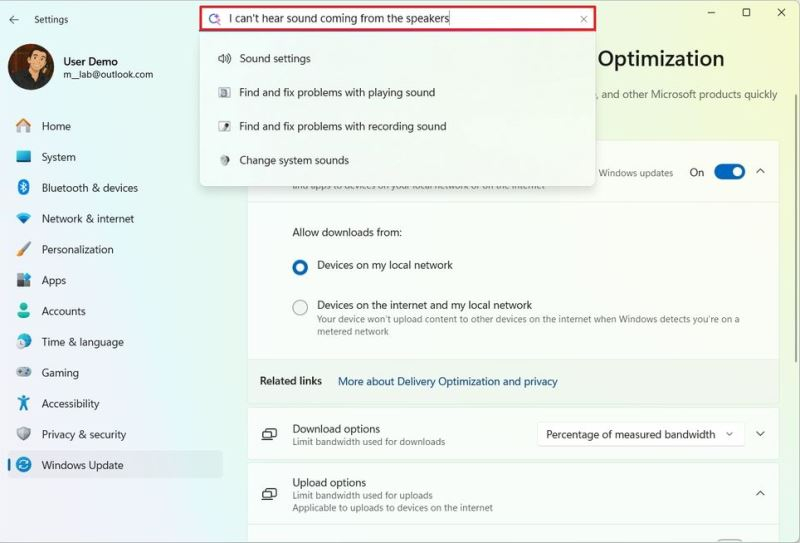Open the Percentage of measured bandwidth dropdown

640,434
